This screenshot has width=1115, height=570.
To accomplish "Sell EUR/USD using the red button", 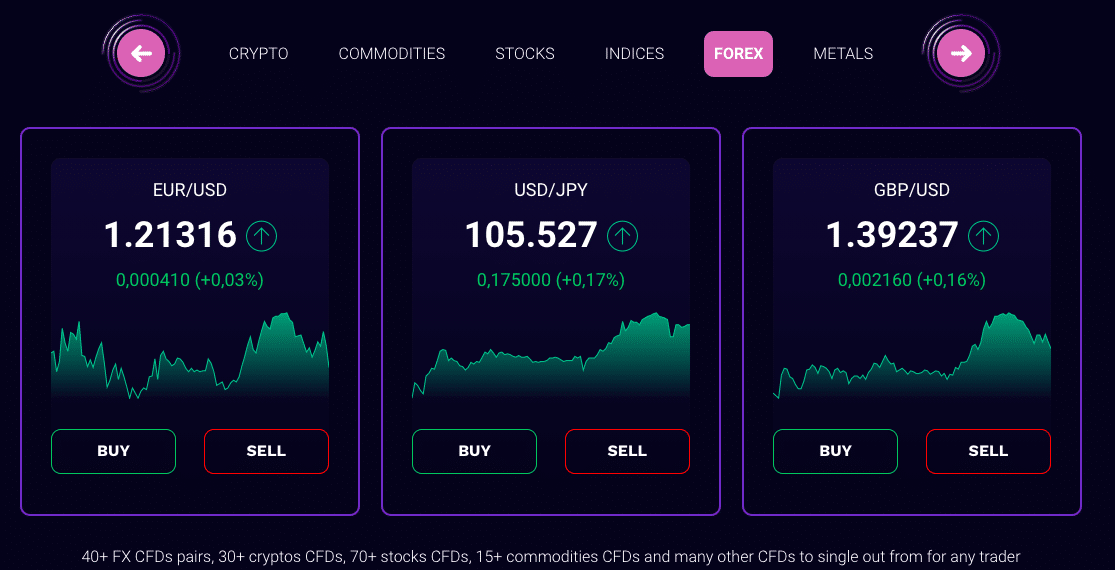I will coord(267,451).
